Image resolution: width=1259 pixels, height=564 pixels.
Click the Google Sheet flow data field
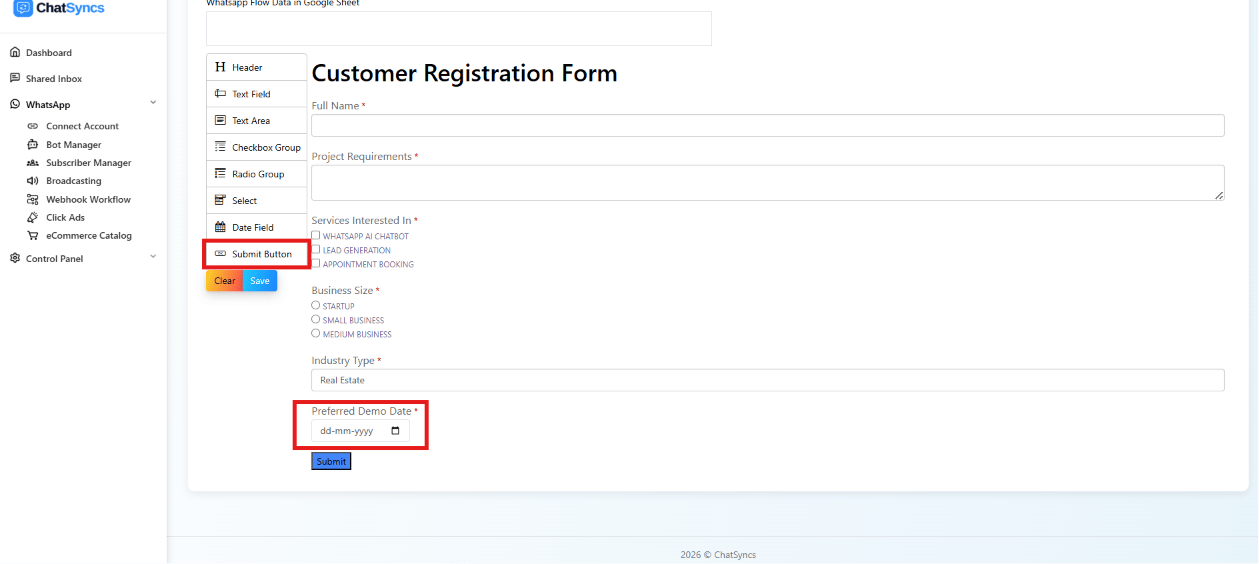pyautogui.click(x=459, y=28)
